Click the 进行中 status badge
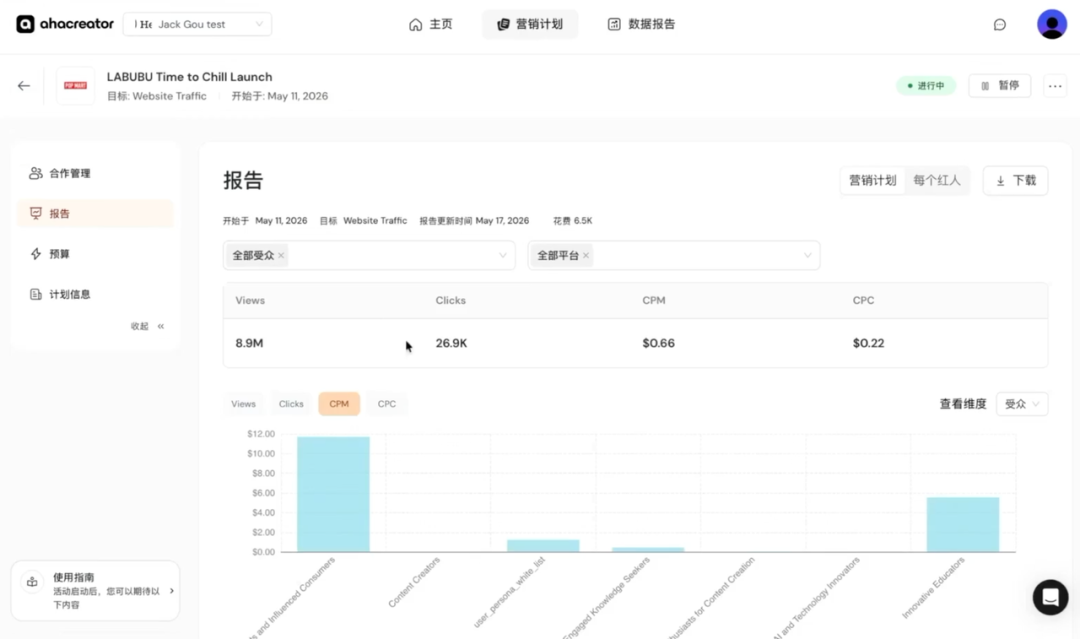 (x=926, y=85)
